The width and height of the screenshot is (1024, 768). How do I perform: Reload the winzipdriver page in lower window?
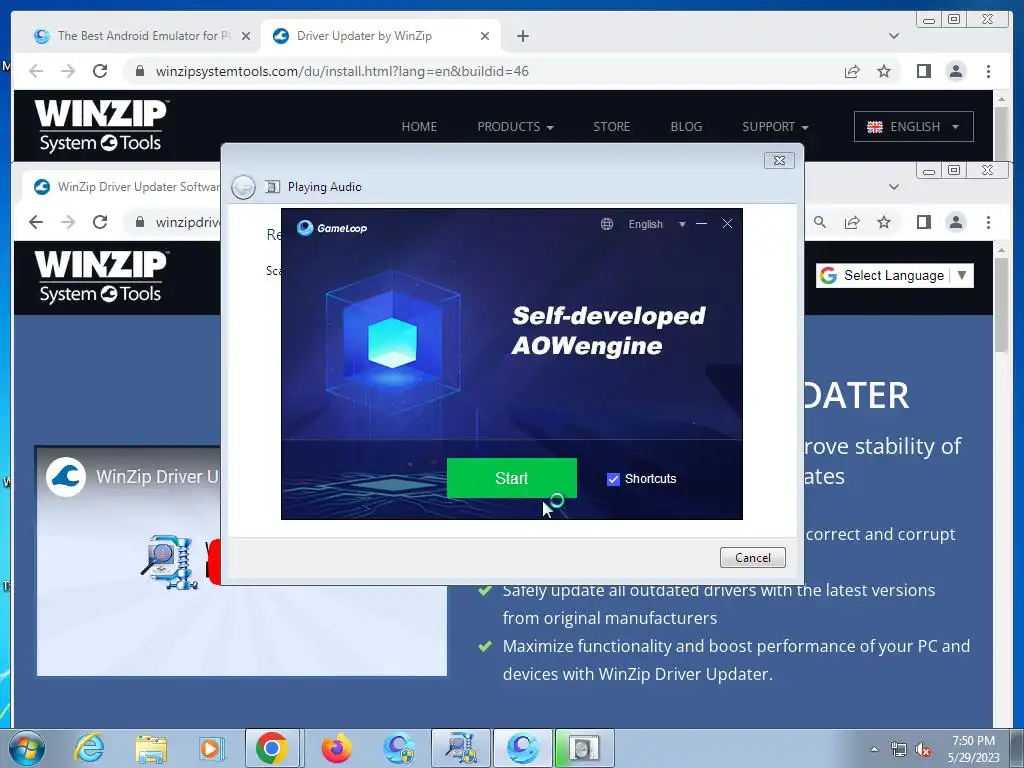click(100, 222)
